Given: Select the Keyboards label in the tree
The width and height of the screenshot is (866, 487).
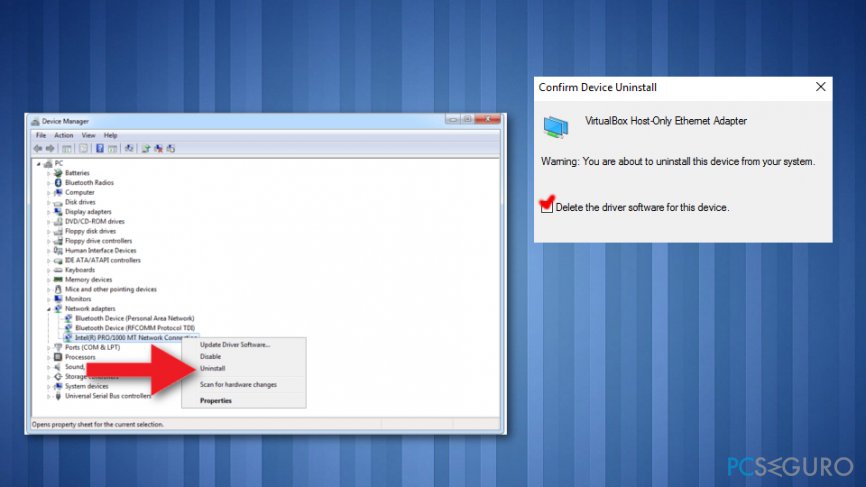Looking at the screenshot, I should click(80, 270).
